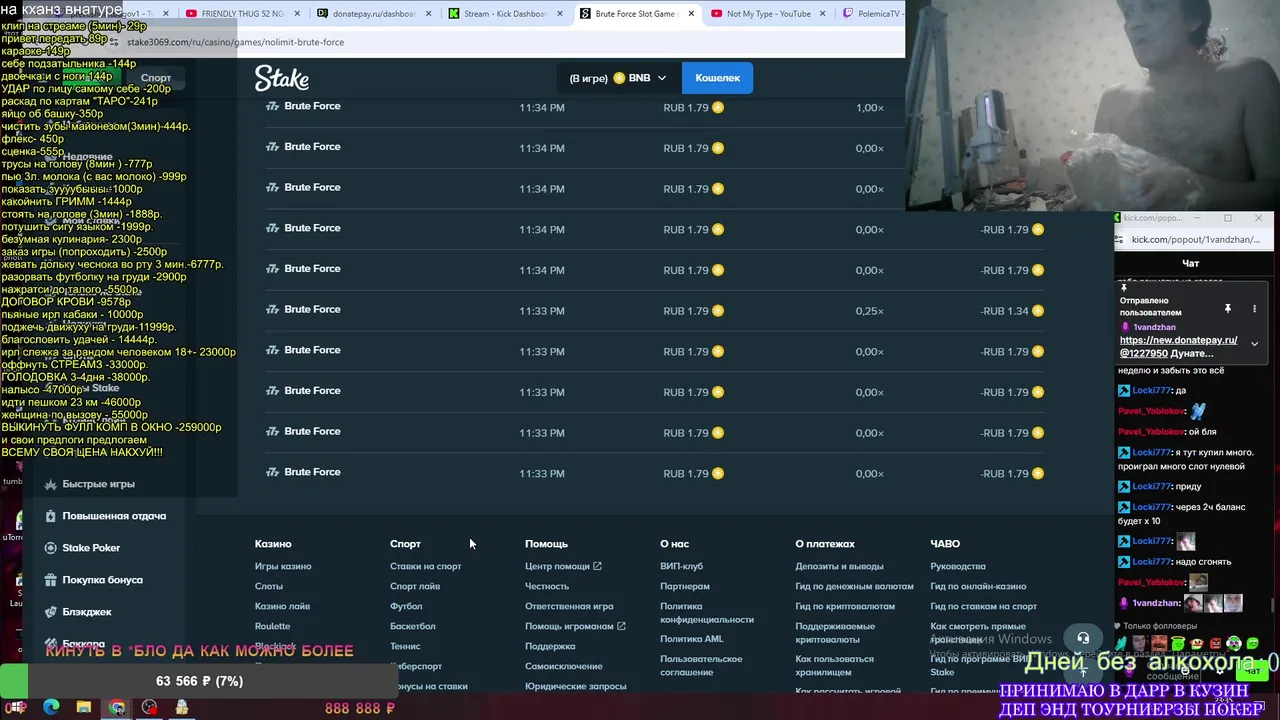Open Игры казино footer link
Viewport: 1280px width, 720px height.
[x=283, y=566]
